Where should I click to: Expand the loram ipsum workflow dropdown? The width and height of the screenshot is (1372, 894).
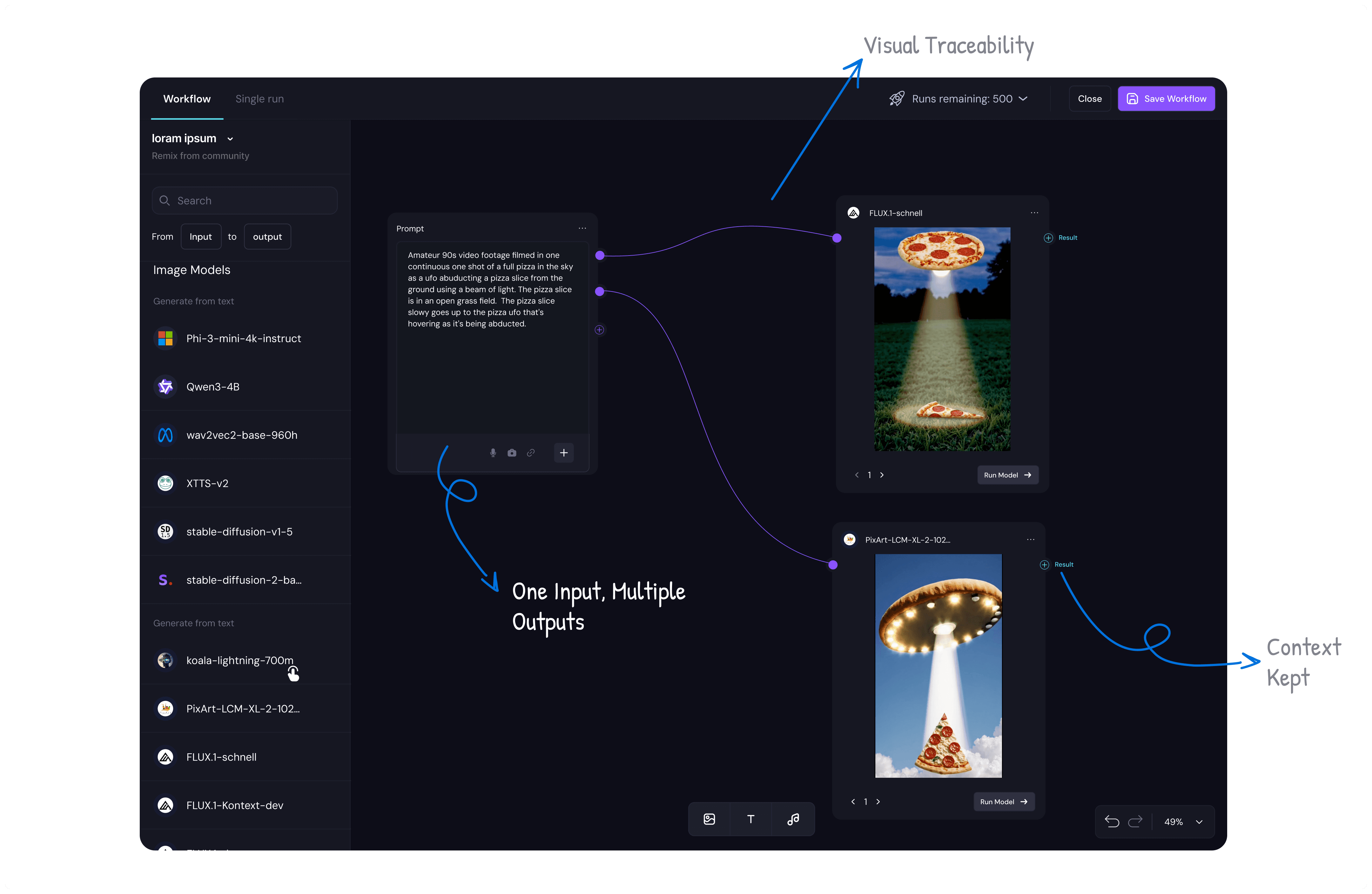230,139
